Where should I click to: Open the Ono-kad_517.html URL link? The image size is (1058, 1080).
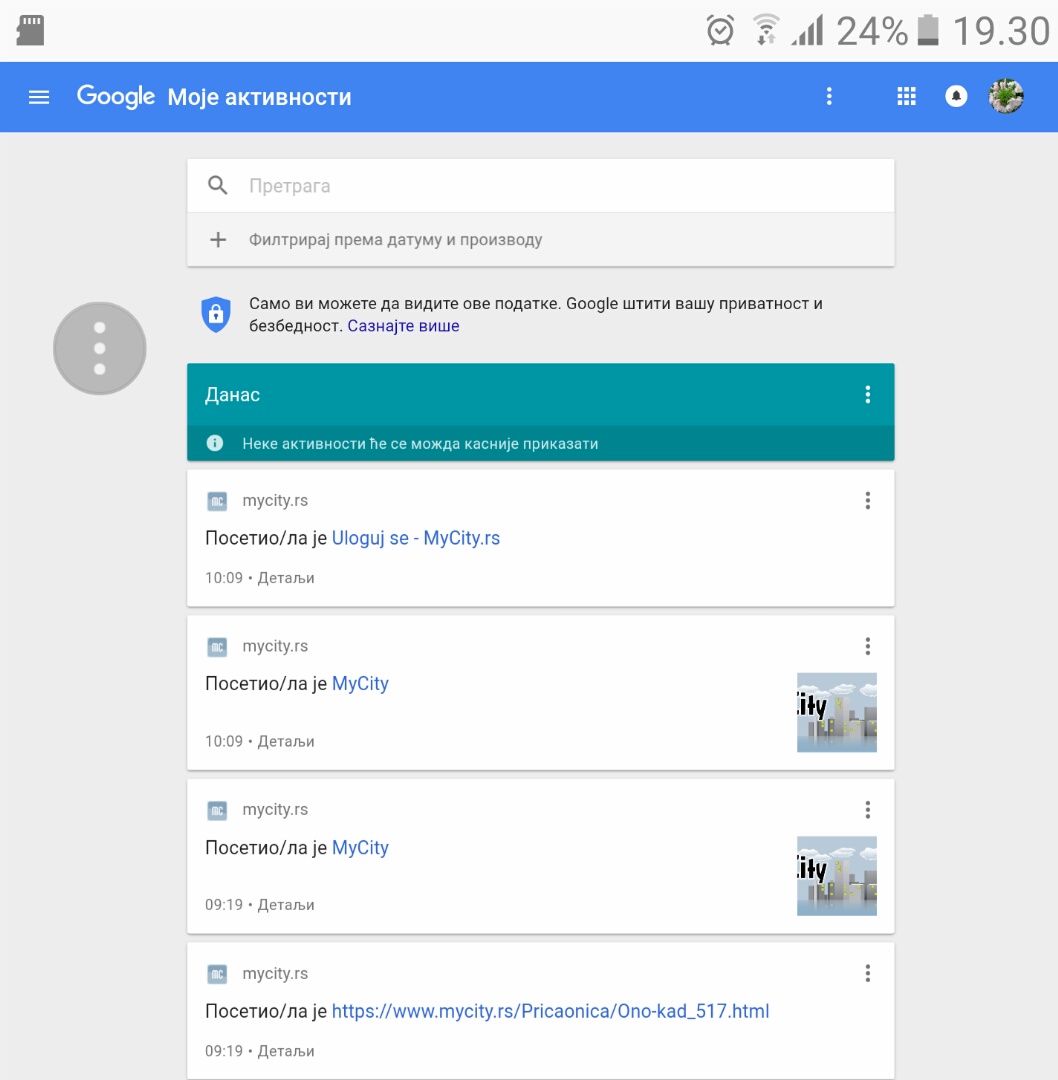click(x=550, y=1011)
